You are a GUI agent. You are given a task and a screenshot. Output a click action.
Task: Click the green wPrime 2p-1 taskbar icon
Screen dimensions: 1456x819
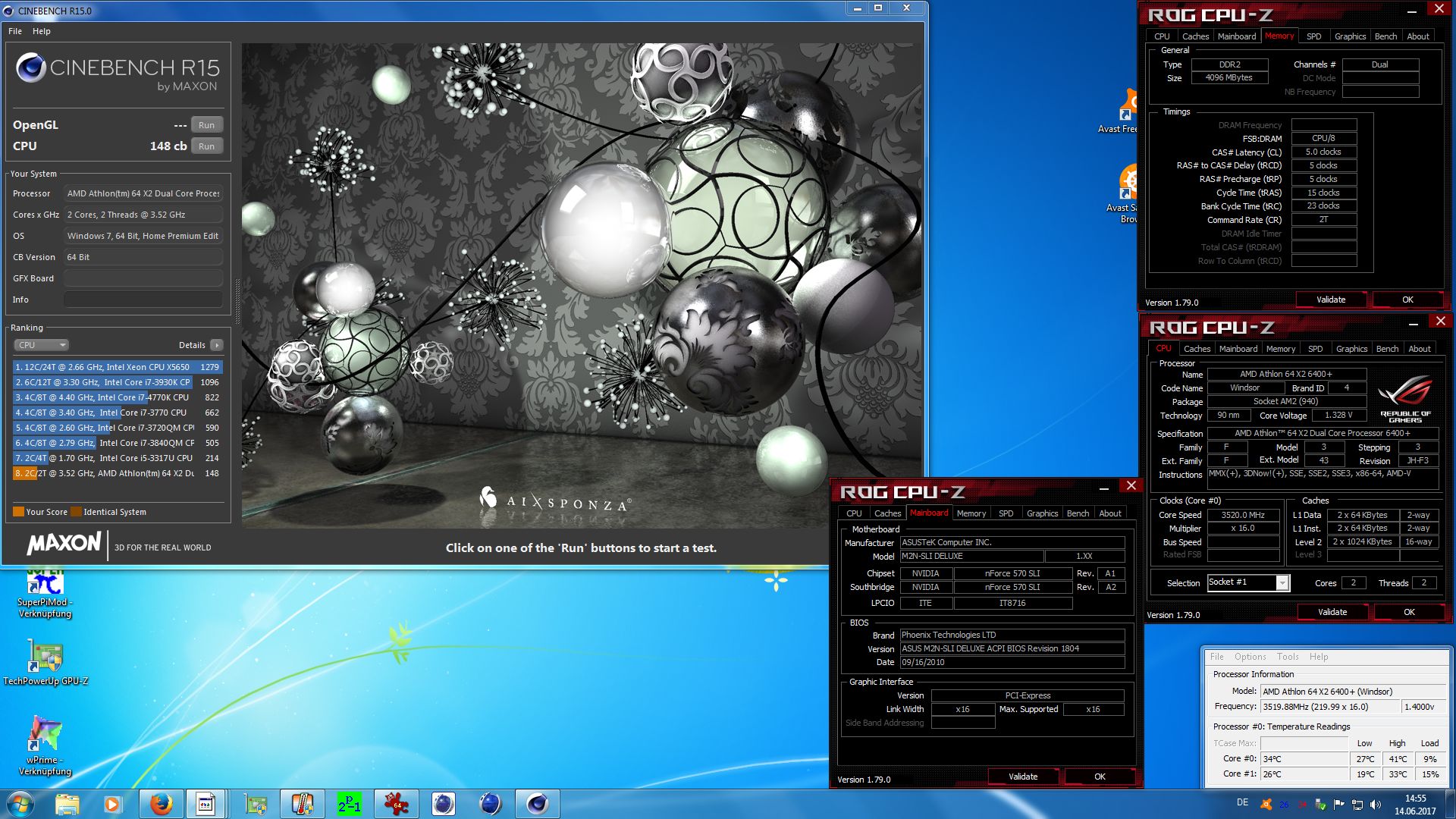(349, 804)
